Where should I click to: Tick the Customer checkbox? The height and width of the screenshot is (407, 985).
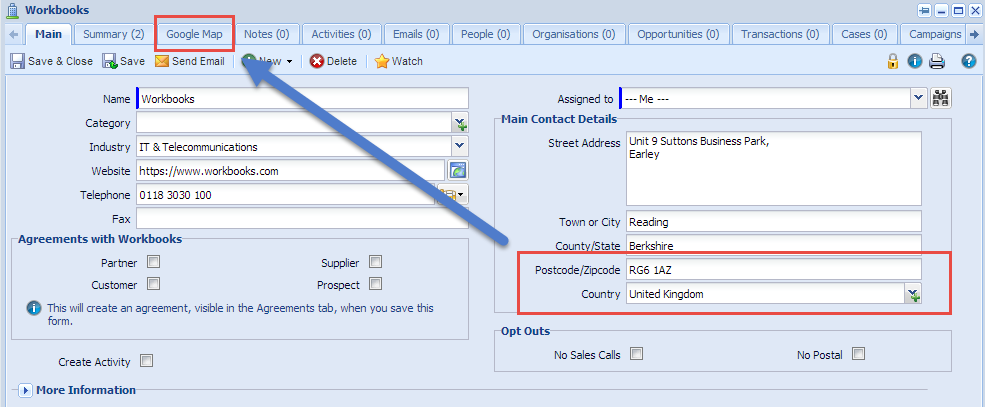point(153,284)
